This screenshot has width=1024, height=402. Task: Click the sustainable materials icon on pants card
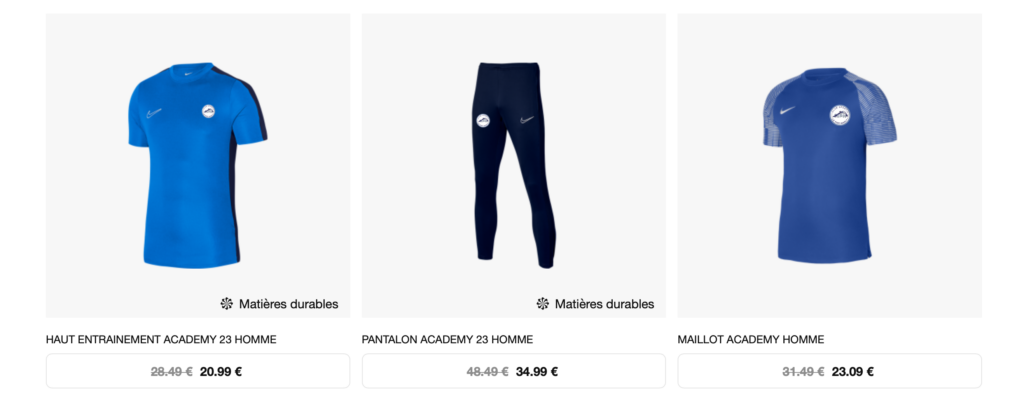tap(543, 303)
